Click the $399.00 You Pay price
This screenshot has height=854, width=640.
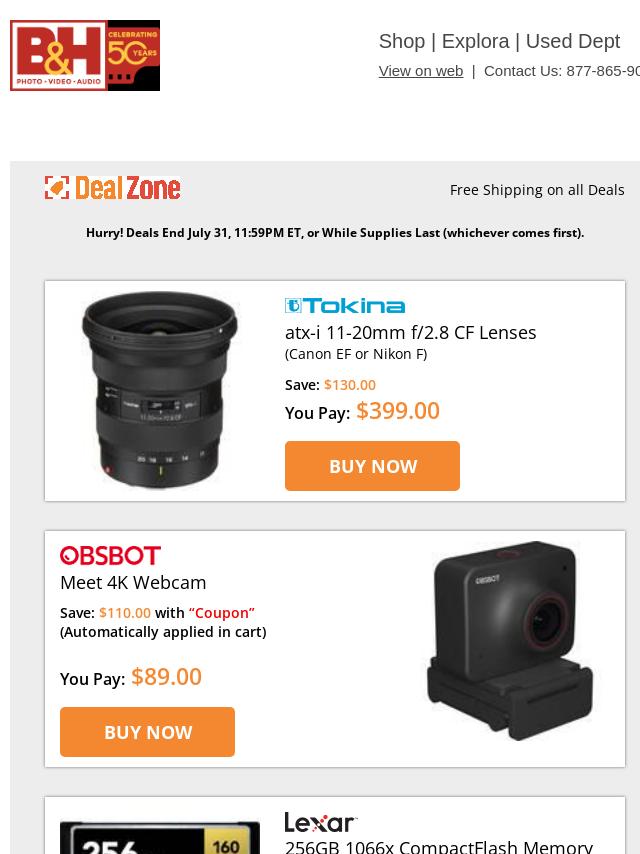click(398, 411)
